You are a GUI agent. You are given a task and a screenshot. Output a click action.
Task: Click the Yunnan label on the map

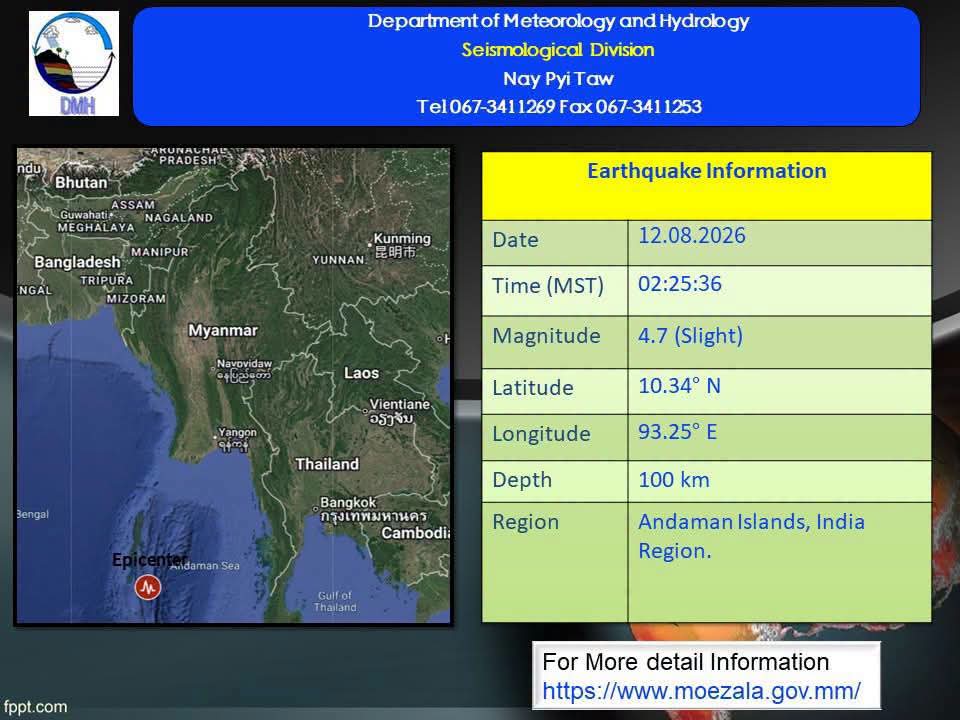(339, 260)
